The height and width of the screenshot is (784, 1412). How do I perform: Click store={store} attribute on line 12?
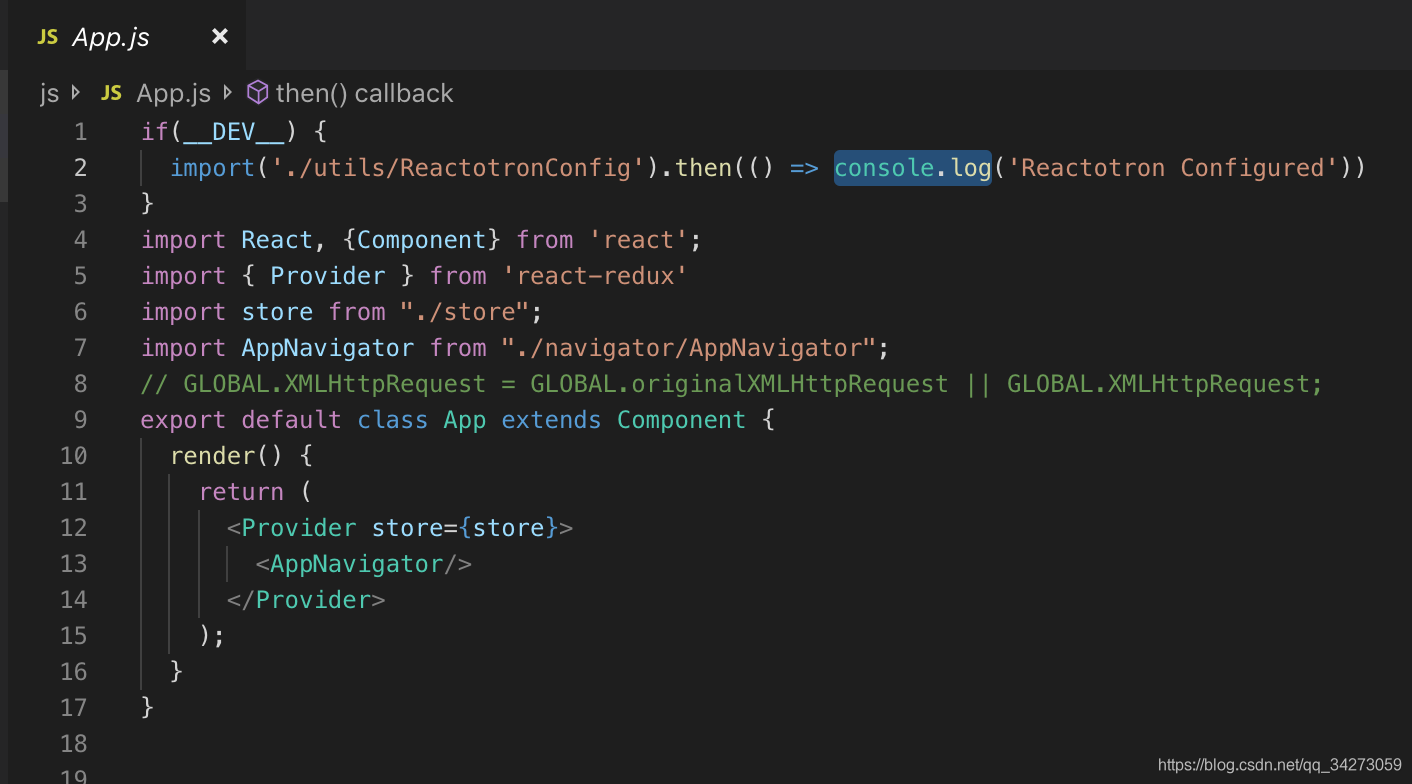[x=465, y=528]
